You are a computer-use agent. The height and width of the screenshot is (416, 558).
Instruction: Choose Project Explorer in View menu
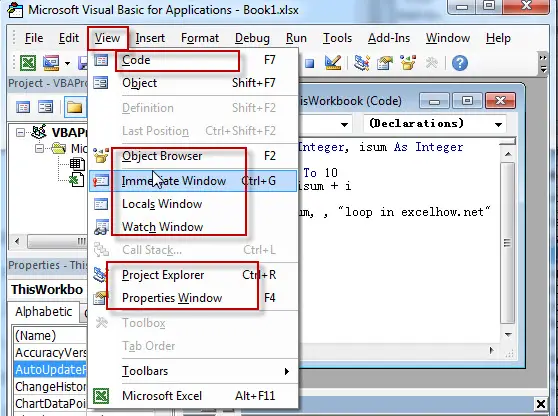coord(193,275)
